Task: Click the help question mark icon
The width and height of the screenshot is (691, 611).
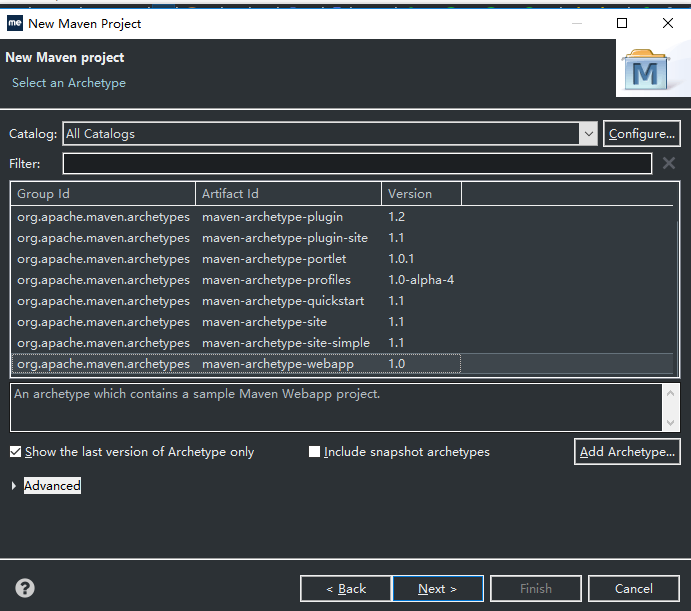Action: click(x=25, y=588)
